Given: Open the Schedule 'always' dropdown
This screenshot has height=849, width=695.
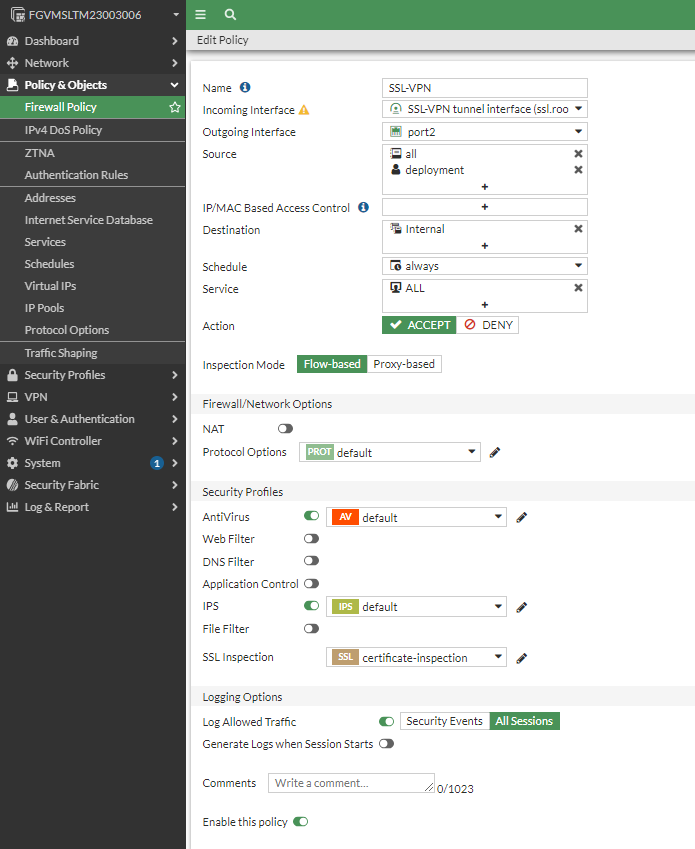Looking at the screenshot, I should pos(485,267).
